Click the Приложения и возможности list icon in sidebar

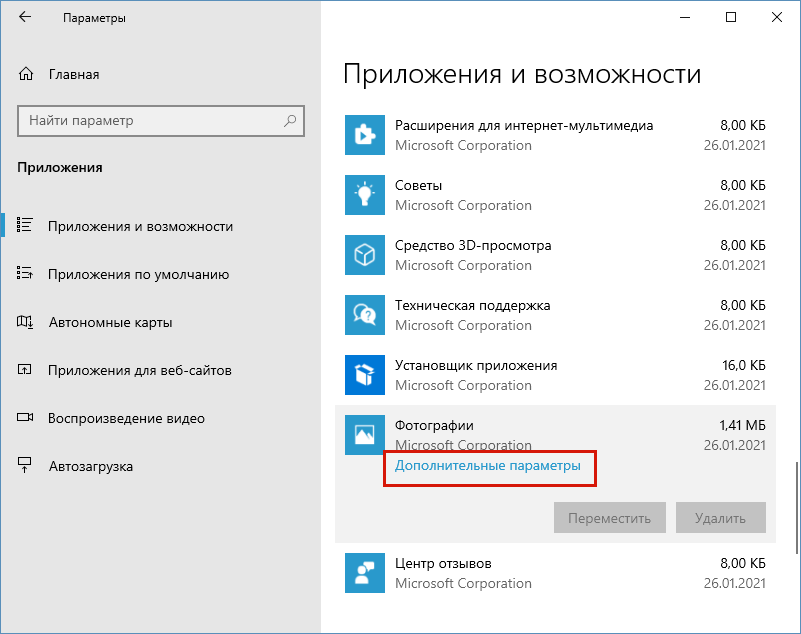pos(25,225)
